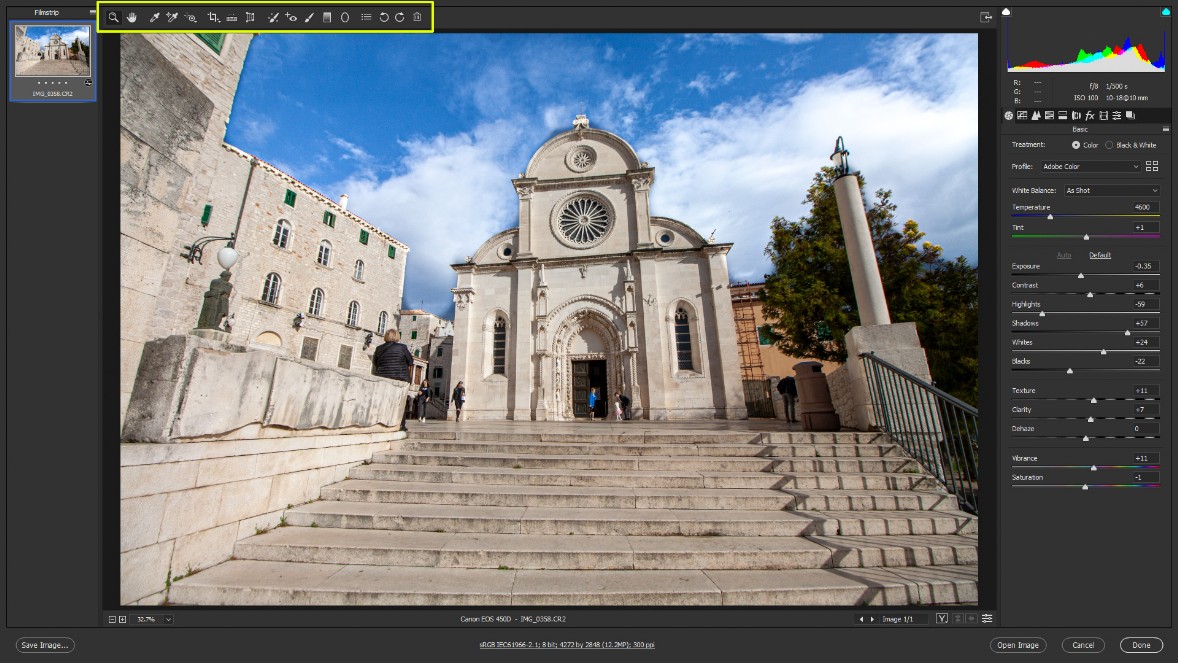Open the Profile dropdown showing Adobe Color
Screen dimensions: 1178x663
pyautogui.click(x=1090, y=166)
